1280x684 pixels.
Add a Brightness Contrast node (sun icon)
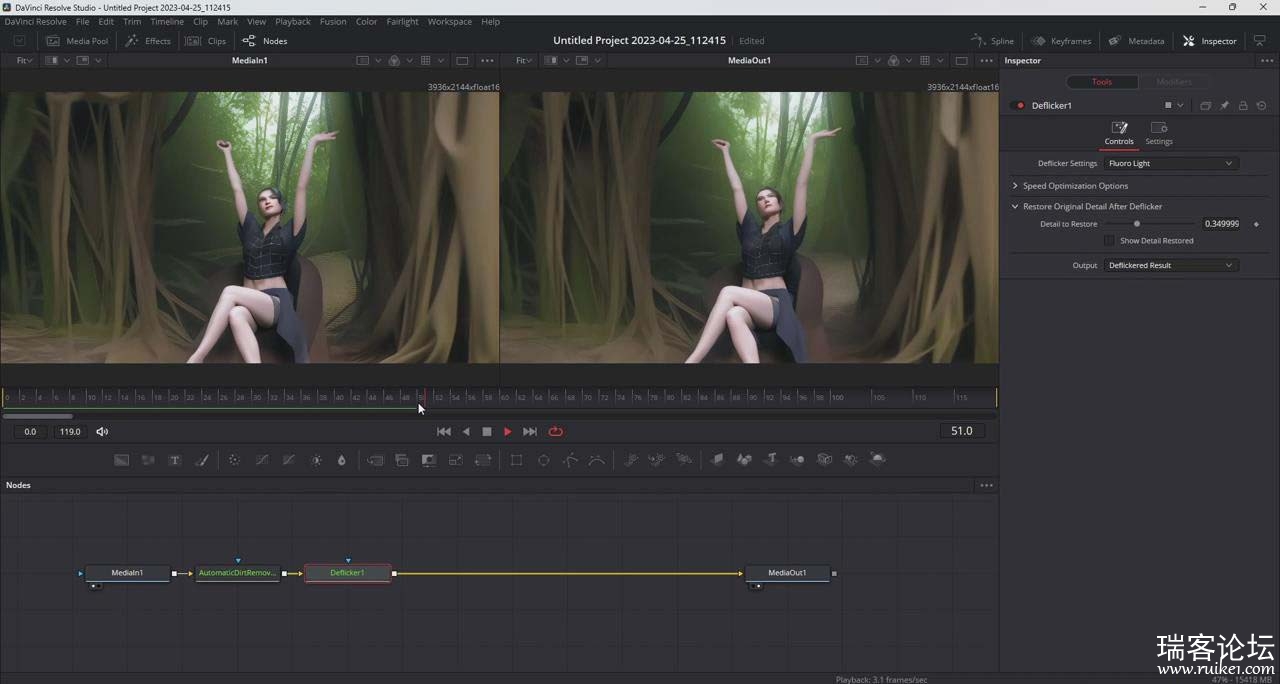[x=316, y=460]
